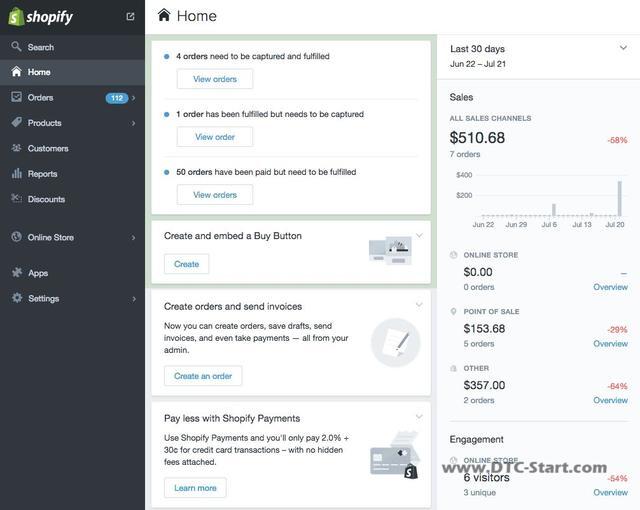Click the house icon in page header
Image resolution: width=640 pixels, height=510 pixels.
coord(164,15)
